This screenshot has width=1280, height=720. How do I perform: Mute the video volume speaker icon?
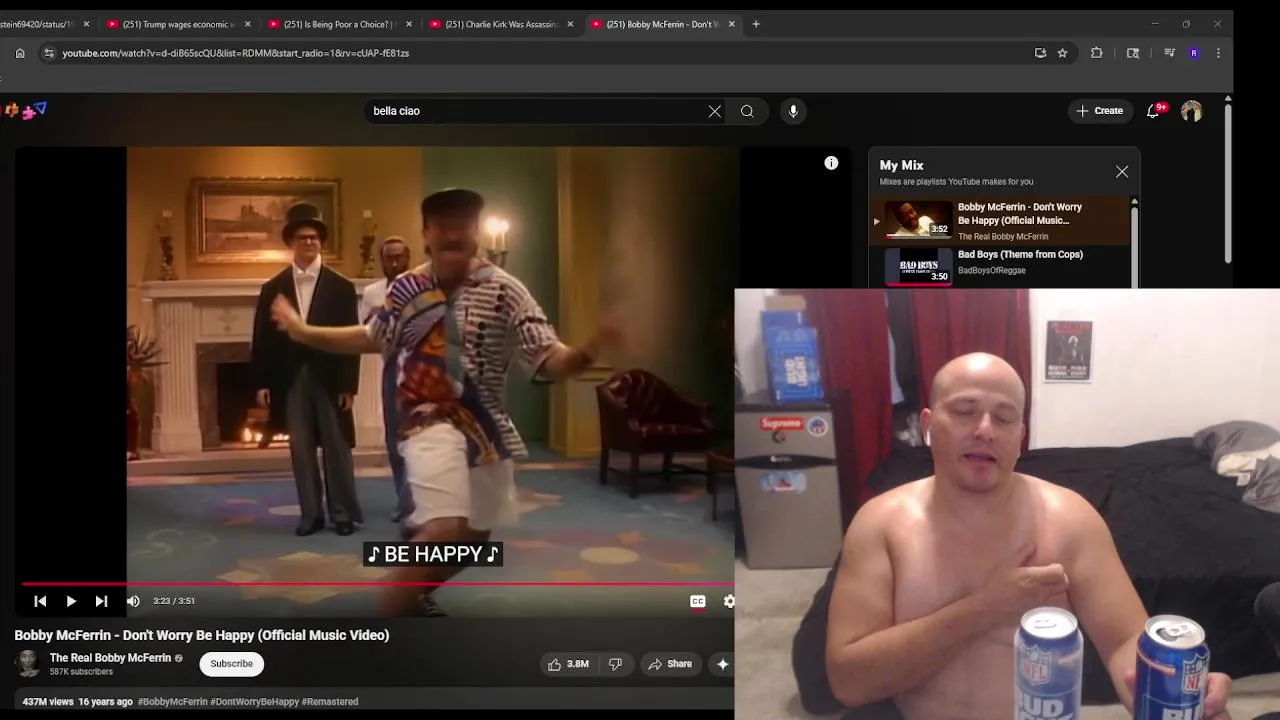[x=133, y=601]
